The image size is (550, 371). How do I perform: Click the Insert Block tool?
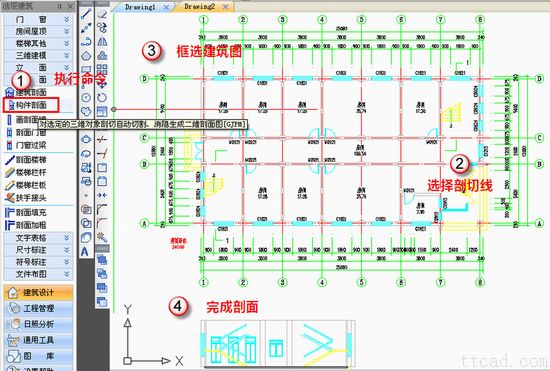point(86,168)
